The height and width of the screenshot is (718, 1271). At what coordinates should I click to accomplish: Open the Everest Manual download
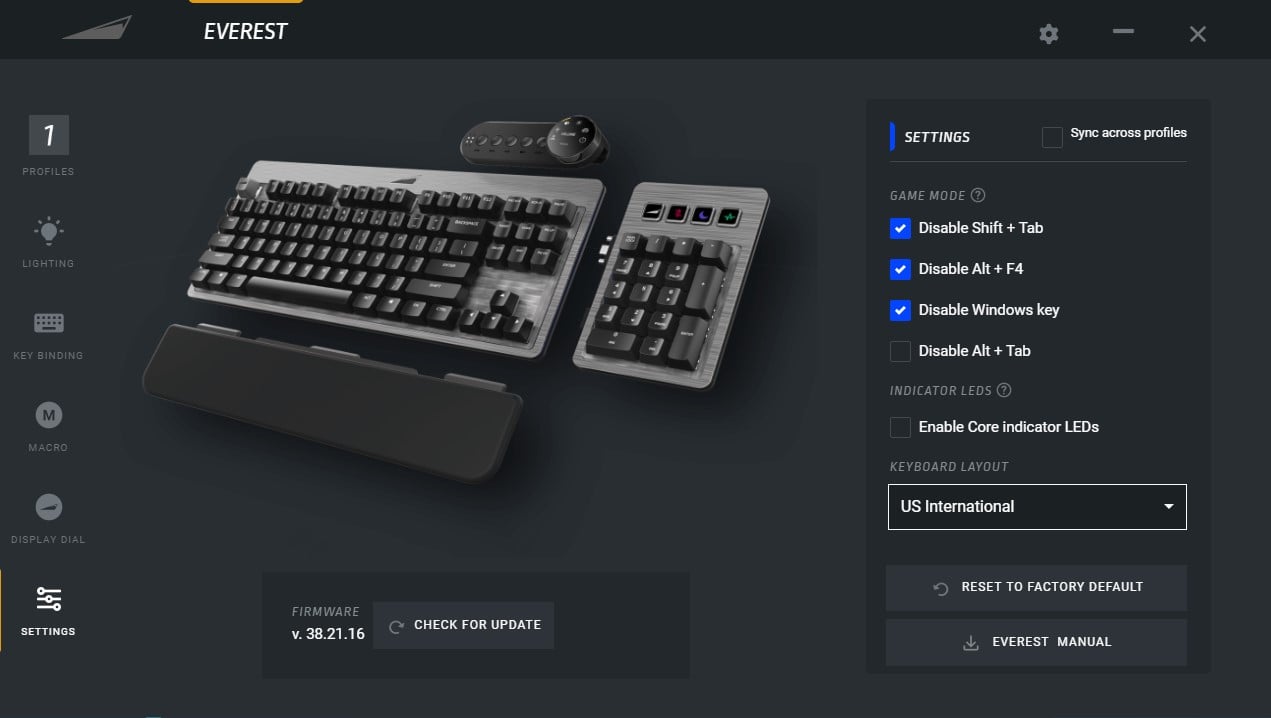coord(1036,642)
